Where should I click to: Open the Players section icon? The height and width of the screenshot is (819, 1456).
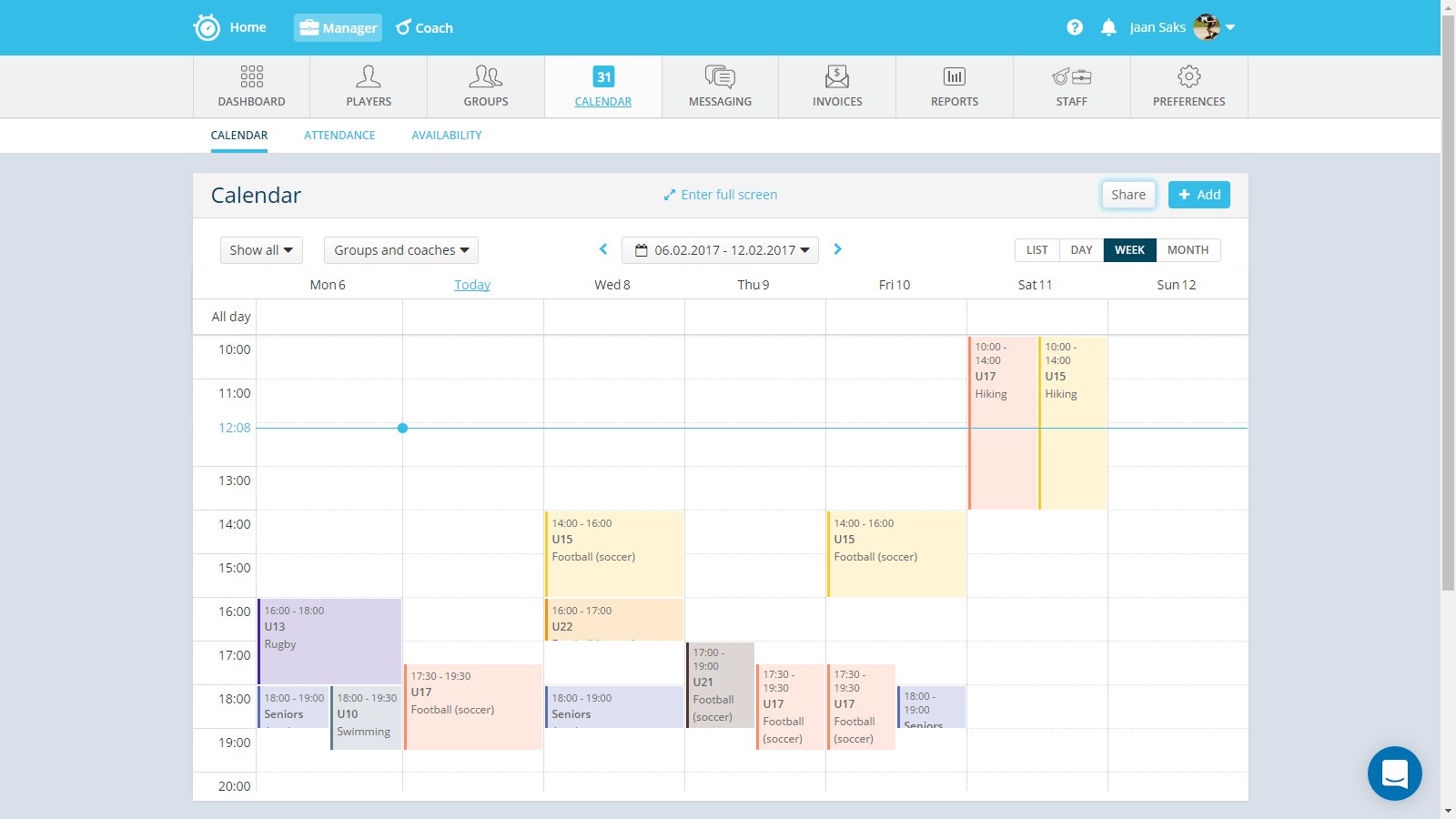[369, 76]
